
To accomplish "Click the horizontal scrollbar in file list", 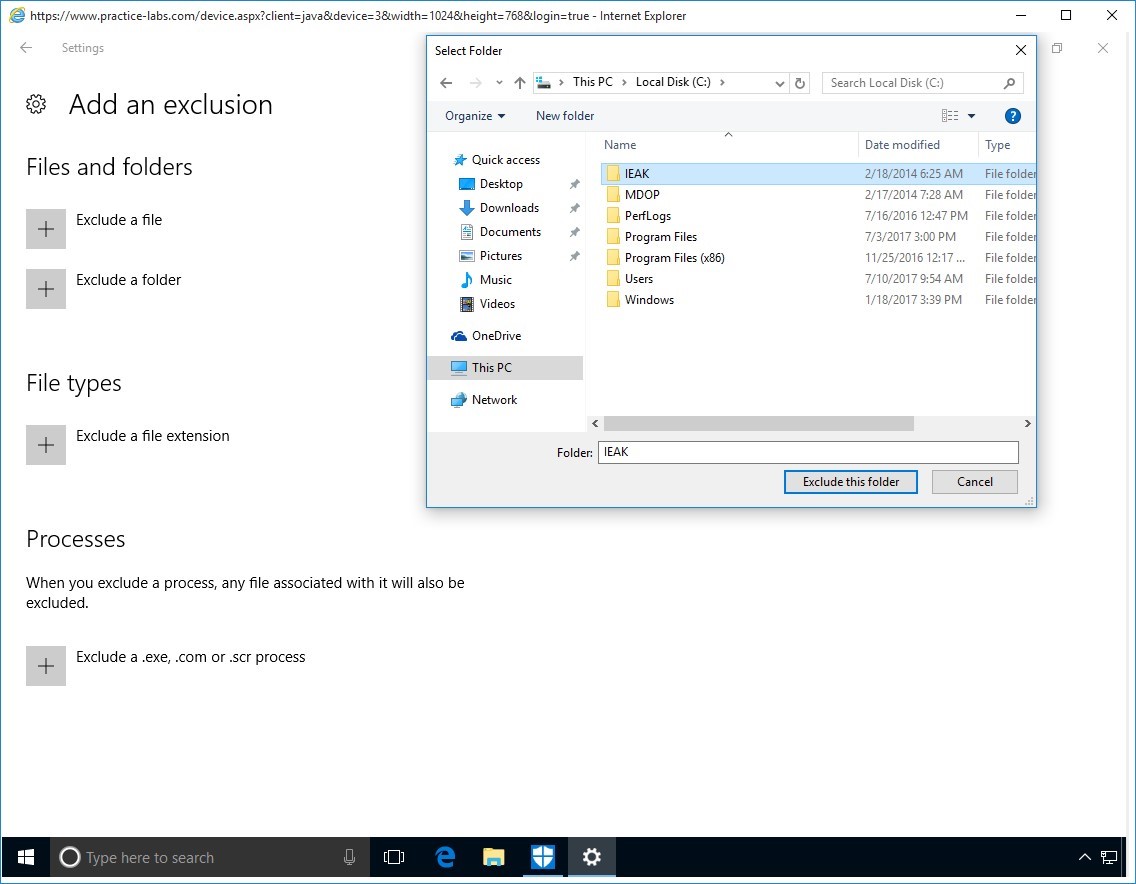I will click(x=758, y=424).
